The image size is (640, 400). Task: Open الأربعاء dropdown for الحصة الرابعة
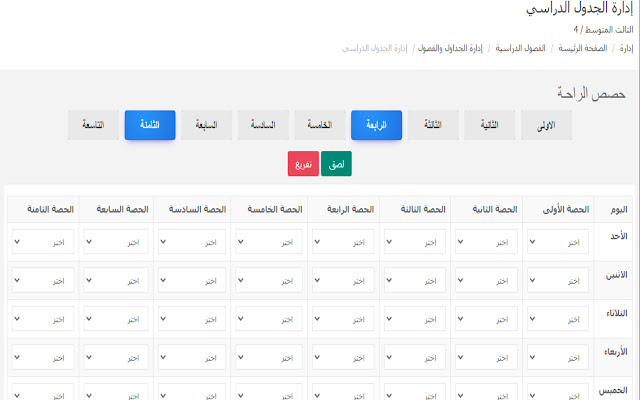[x=343, y=357]
